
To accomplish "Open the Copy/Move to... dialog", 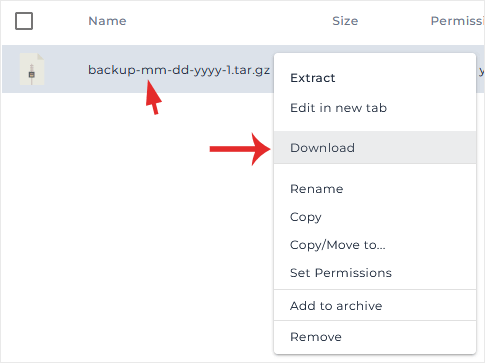I will tap(338, 245).
